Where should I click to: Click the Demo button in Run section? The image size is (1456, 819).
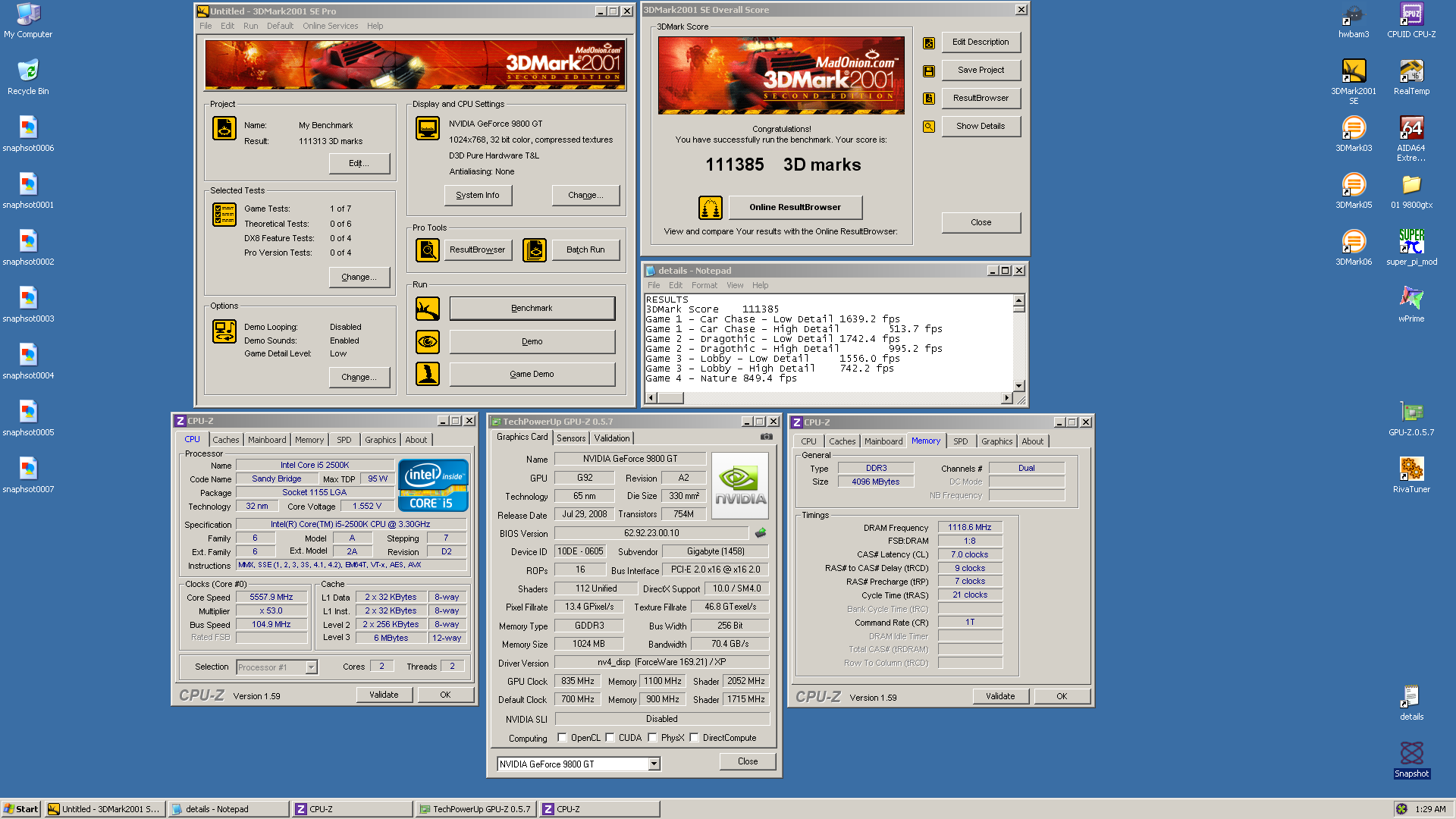coord(532,342)
